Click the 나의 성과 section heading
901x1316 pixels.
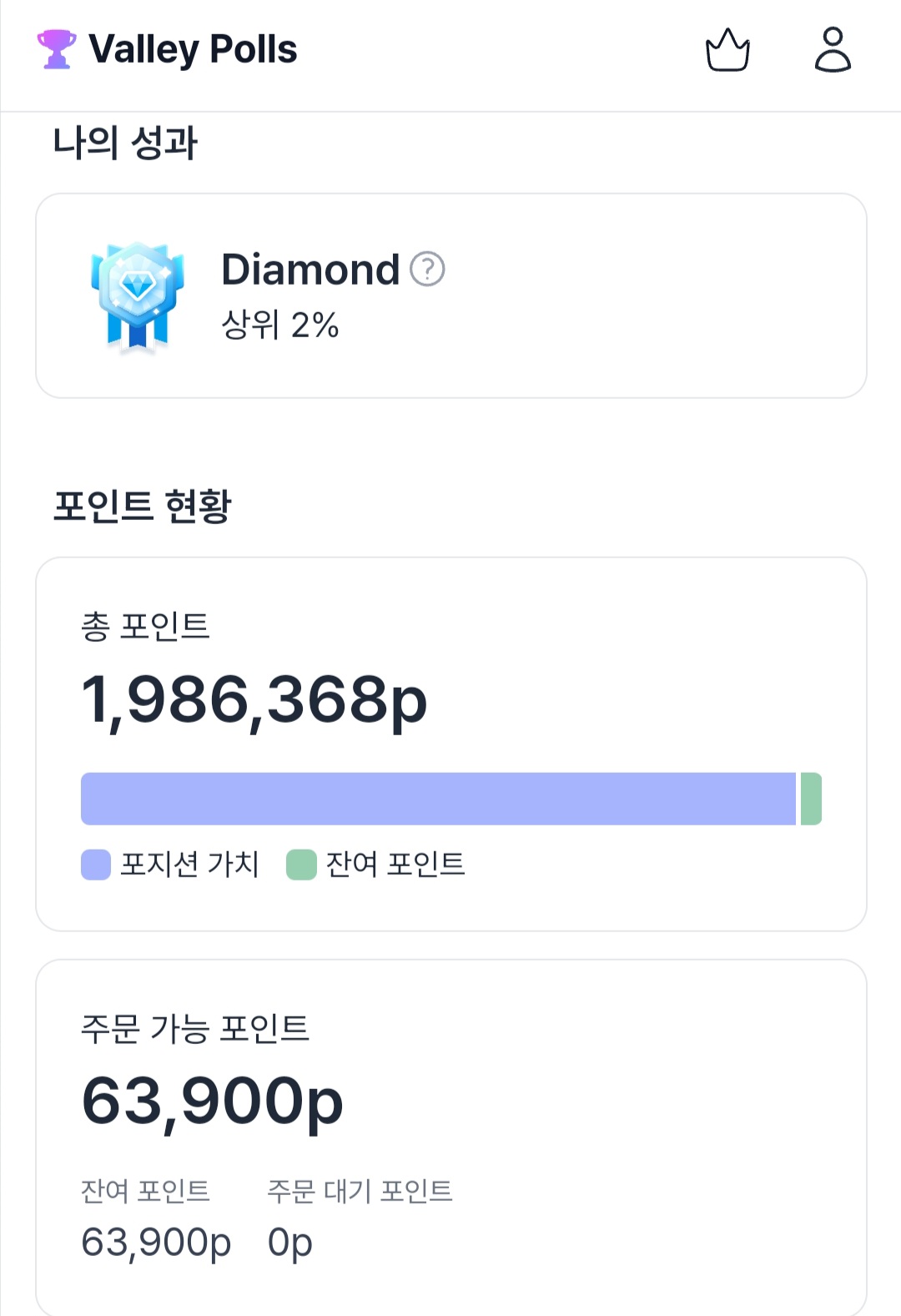pos(125,143)
